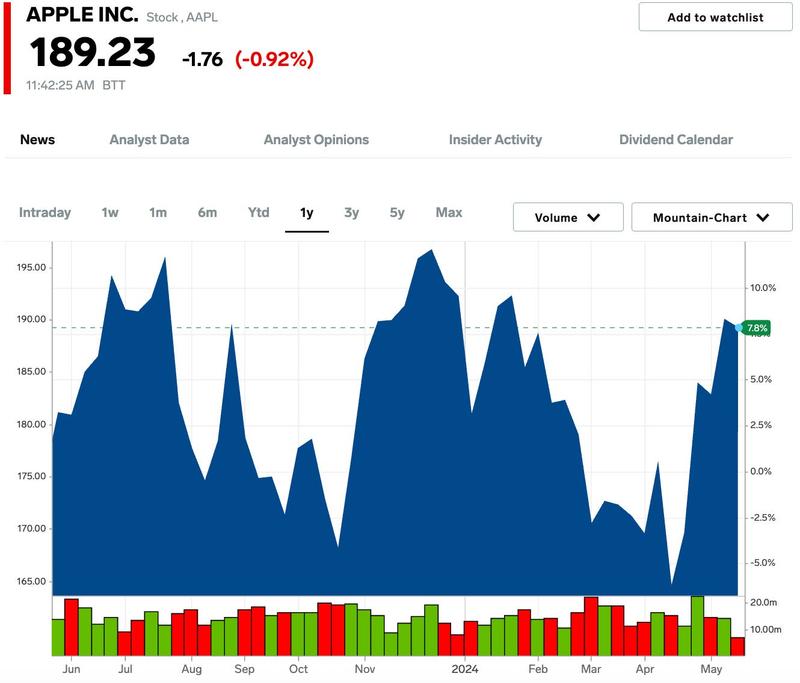Select the Ytd chart range

(x=258, y=212)
